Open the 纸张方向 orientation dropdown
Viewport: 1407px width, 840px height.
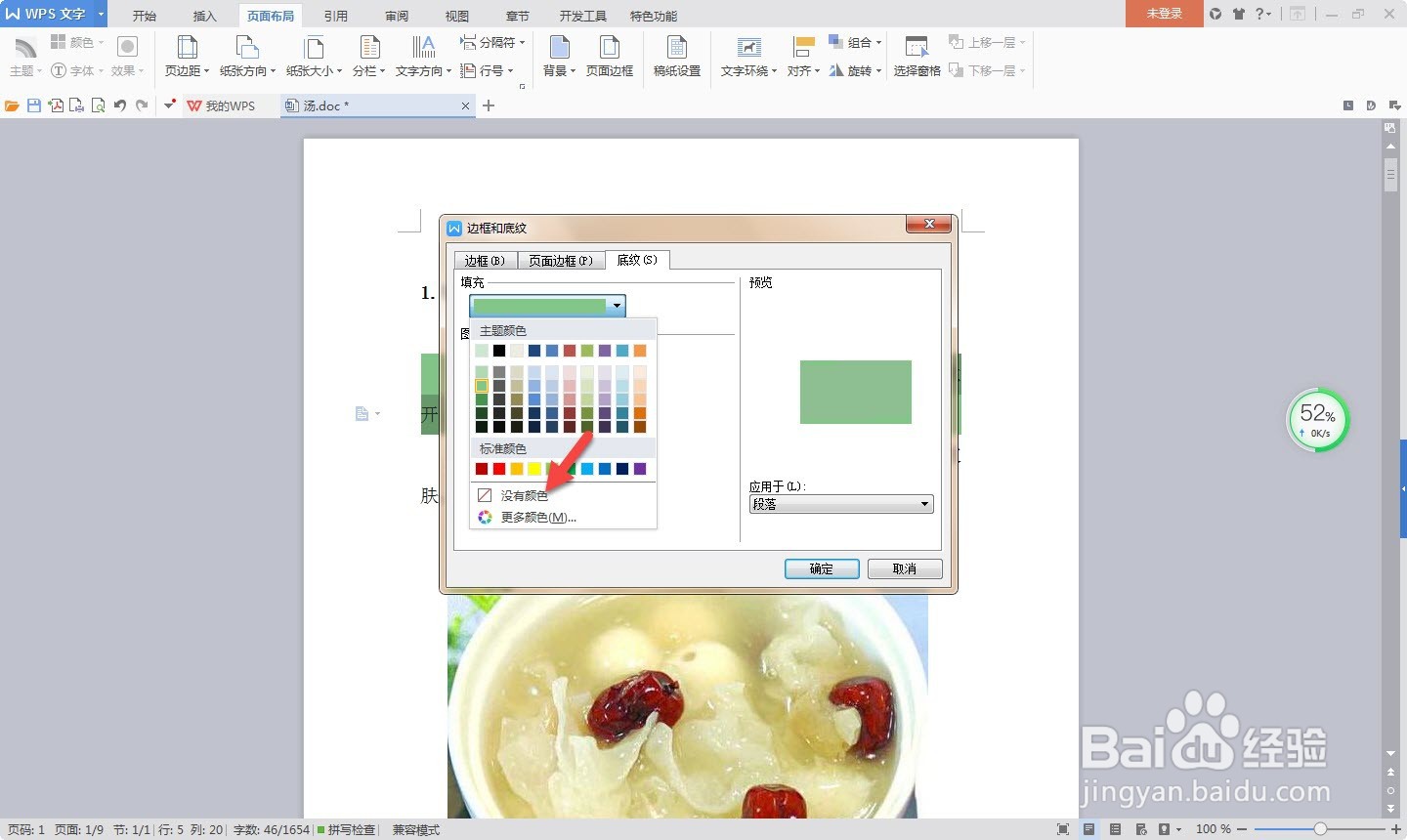pos(247,56)
